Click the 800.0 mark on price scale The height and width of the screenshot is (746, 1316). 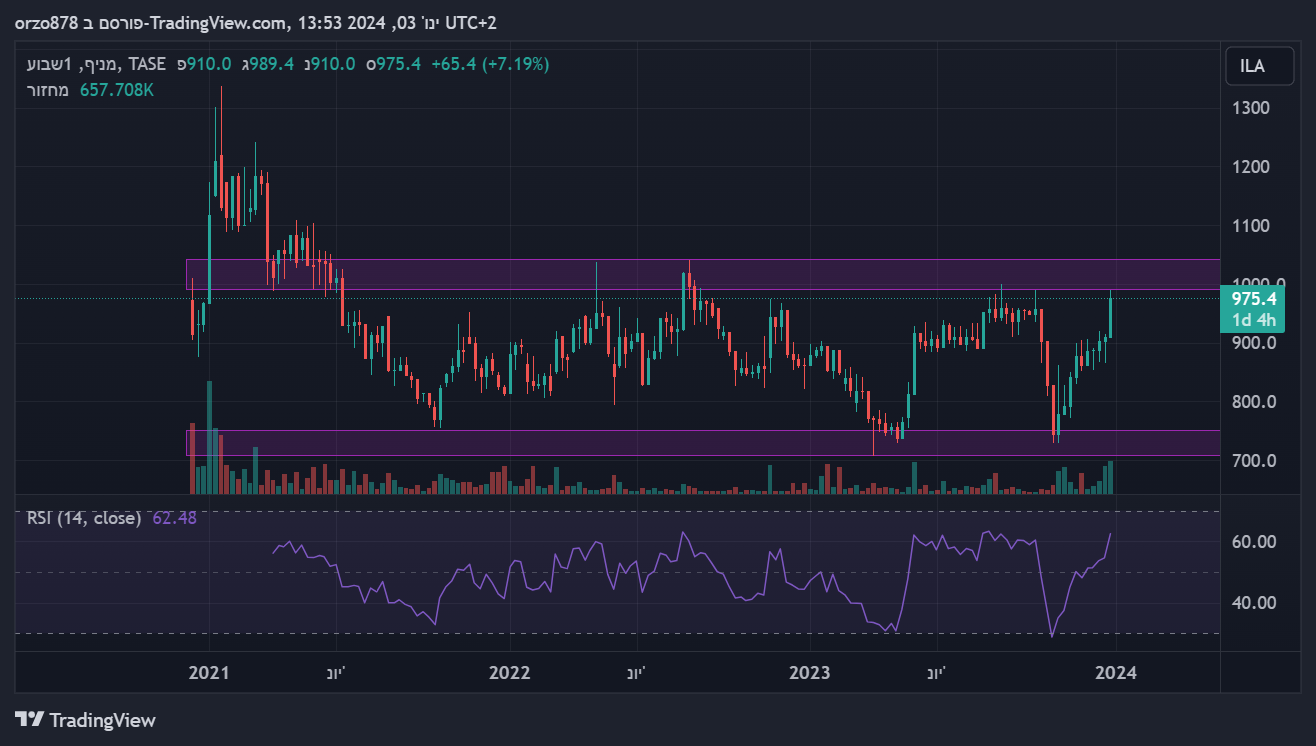(1253, 402)
